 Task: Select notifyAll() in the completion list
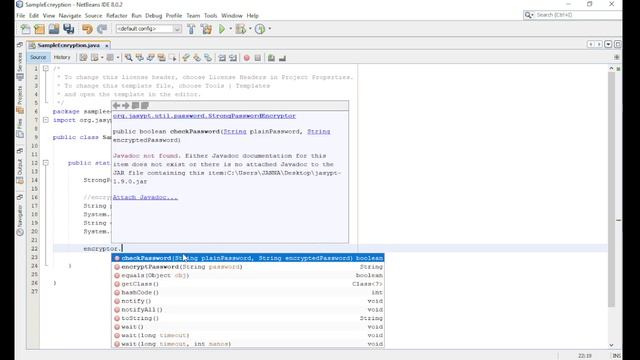248,309
